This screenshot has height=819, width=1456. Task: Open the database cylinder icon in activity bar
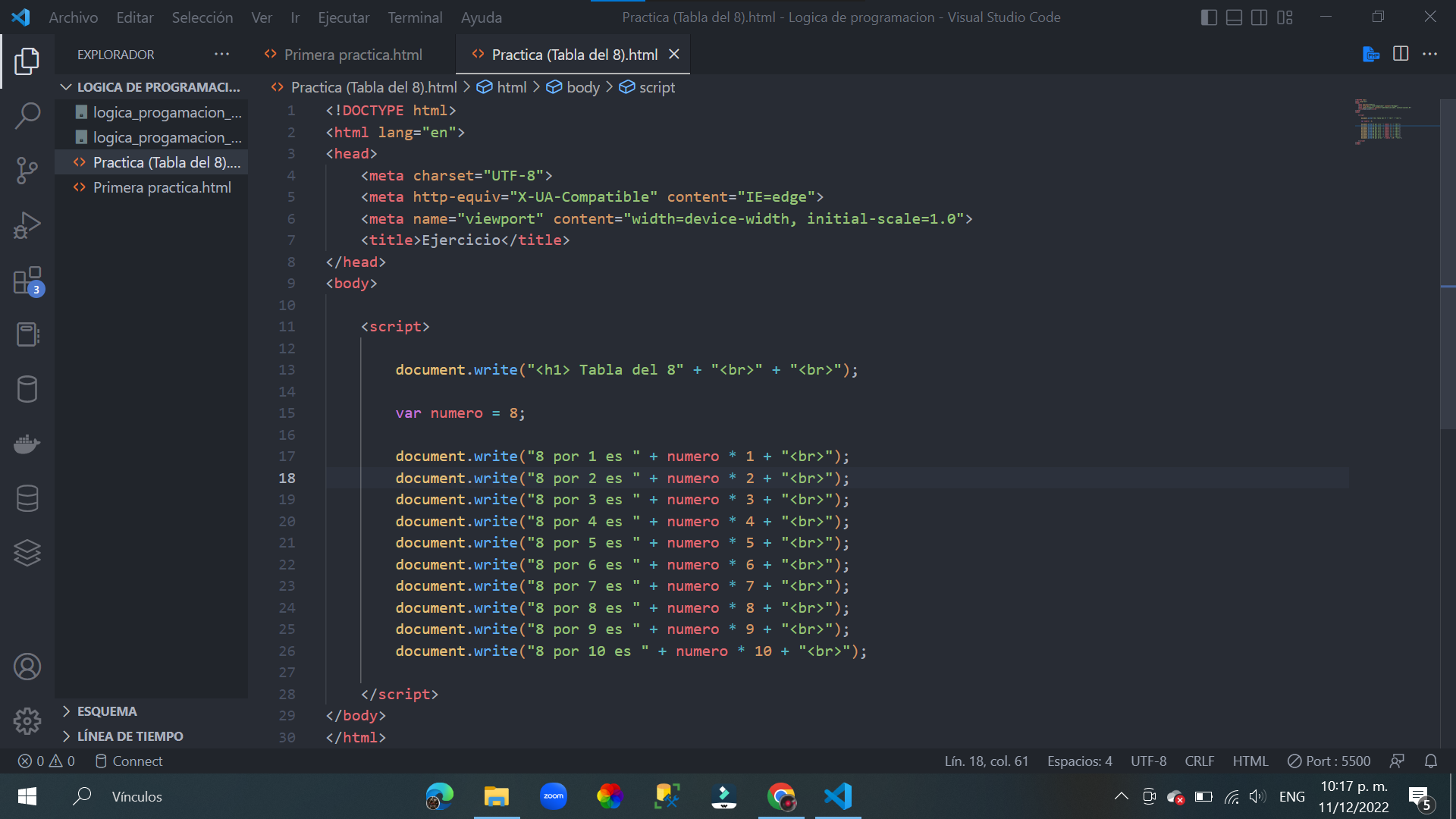27,389
